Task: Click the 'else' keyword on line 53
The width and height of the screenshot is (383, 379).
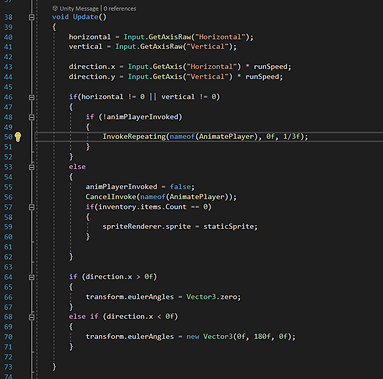Action: click(x=77, y=167)
